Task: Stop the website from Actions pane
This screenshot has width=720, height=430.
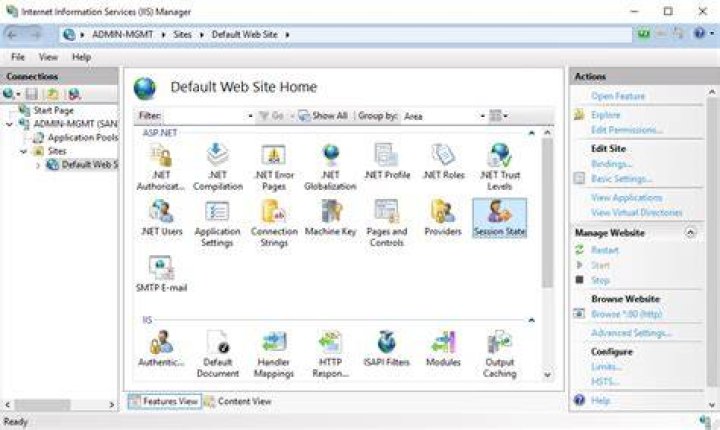Action: [600, 280]
